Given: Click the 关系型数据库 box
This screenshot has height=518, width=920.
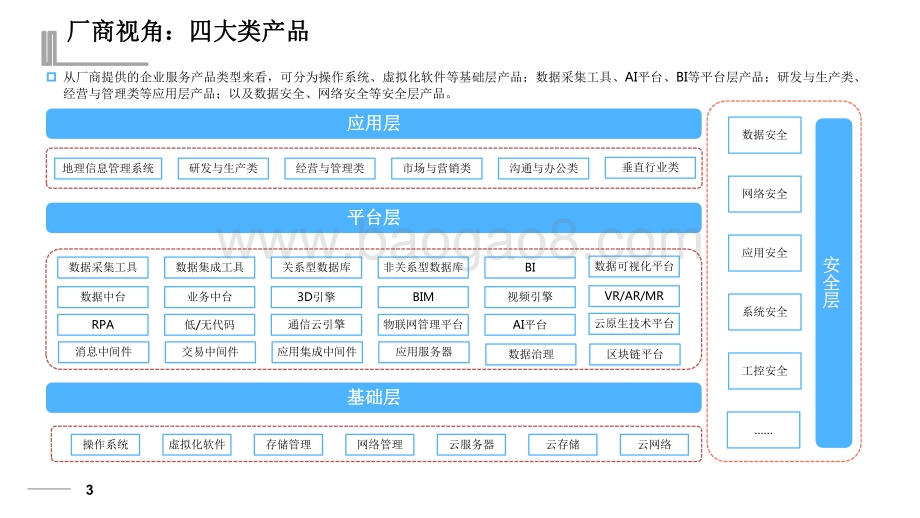Looking at the screenshot, I should [x=316, y=268].
